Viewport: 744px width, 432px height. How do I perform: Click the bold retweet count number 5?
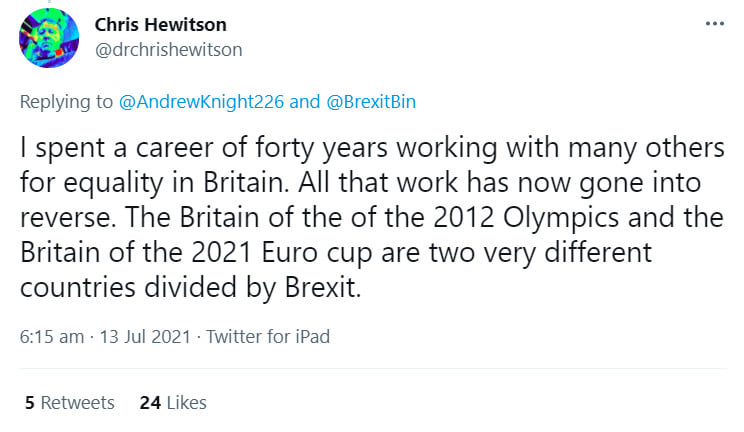click(x=30, y=403)
